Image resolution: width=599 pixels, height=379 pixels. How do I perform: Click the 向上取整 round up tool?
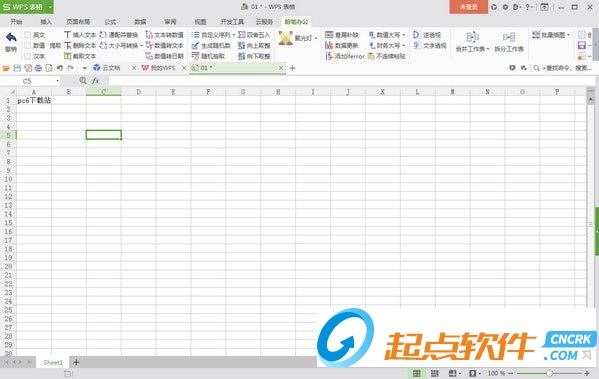pyautogui.click(x=254, y=45)
